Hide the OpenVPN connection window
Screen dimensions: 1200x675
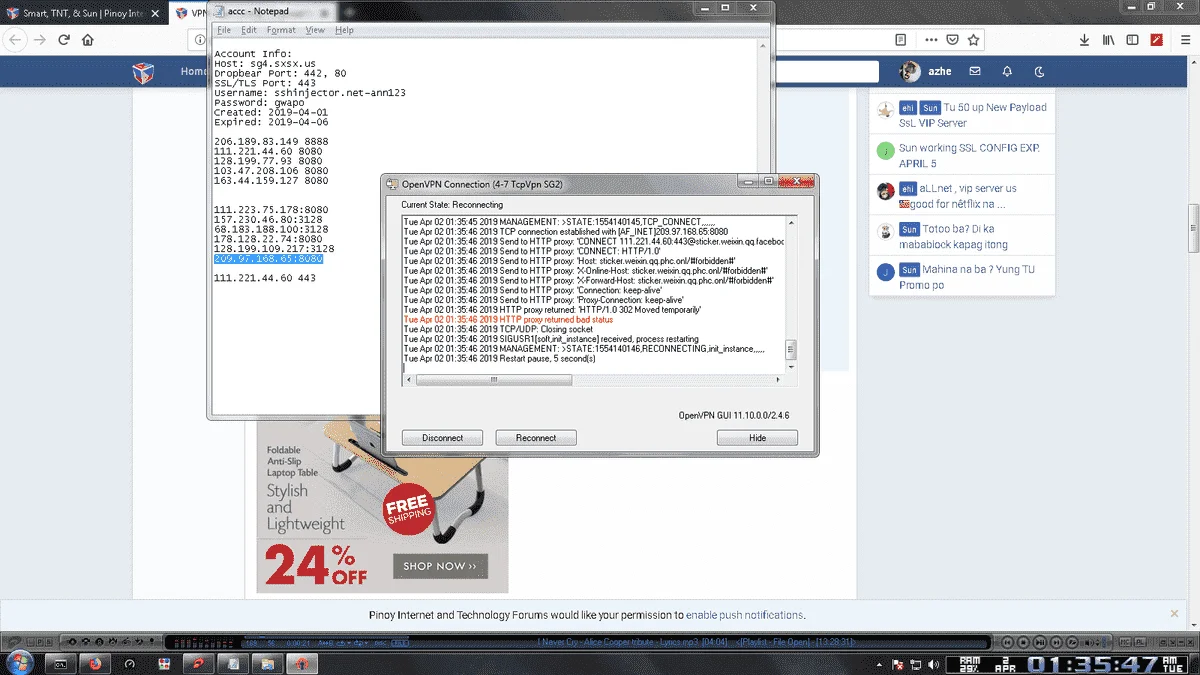(757, 438)
